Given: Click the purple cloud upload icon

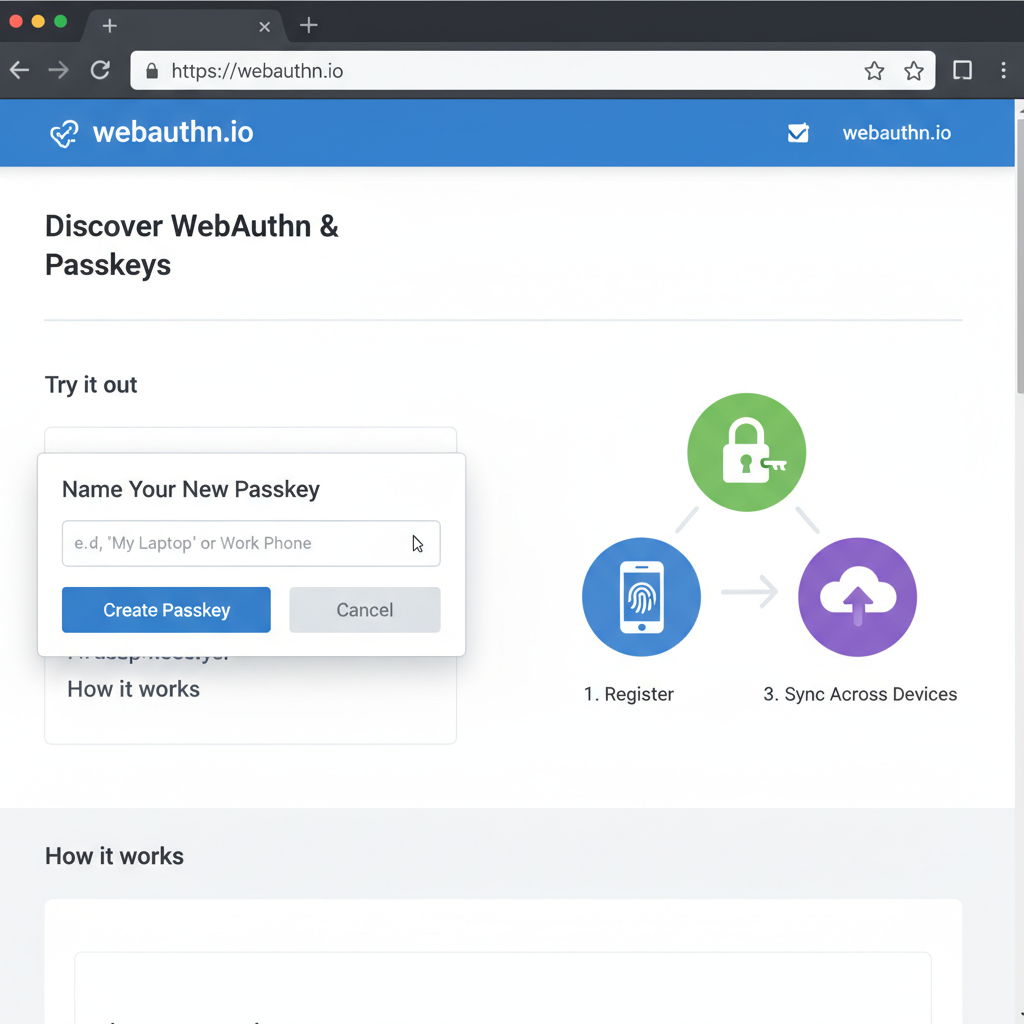Looking at the screenshot, I should coord(857,597).
